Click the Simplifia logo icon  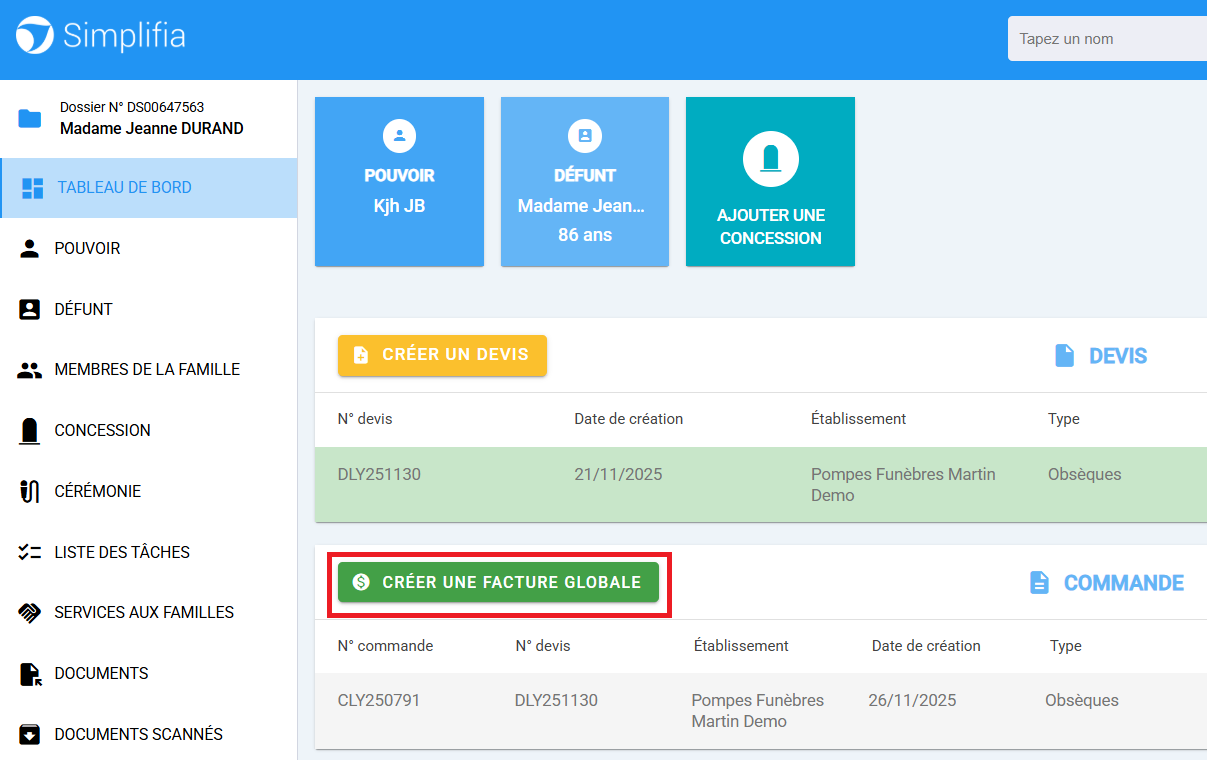pos(34,36)
